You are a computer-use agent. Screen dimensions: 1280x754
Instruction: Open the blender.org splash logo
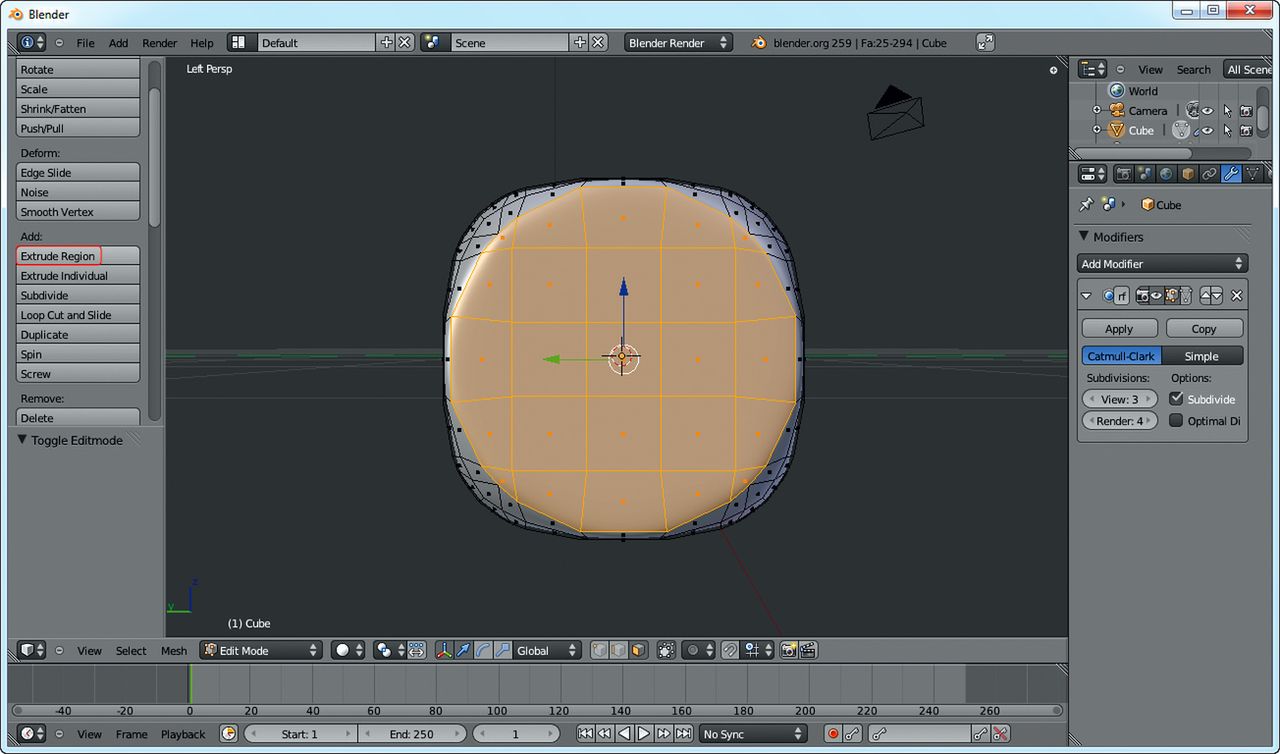(x=759, y=43)
